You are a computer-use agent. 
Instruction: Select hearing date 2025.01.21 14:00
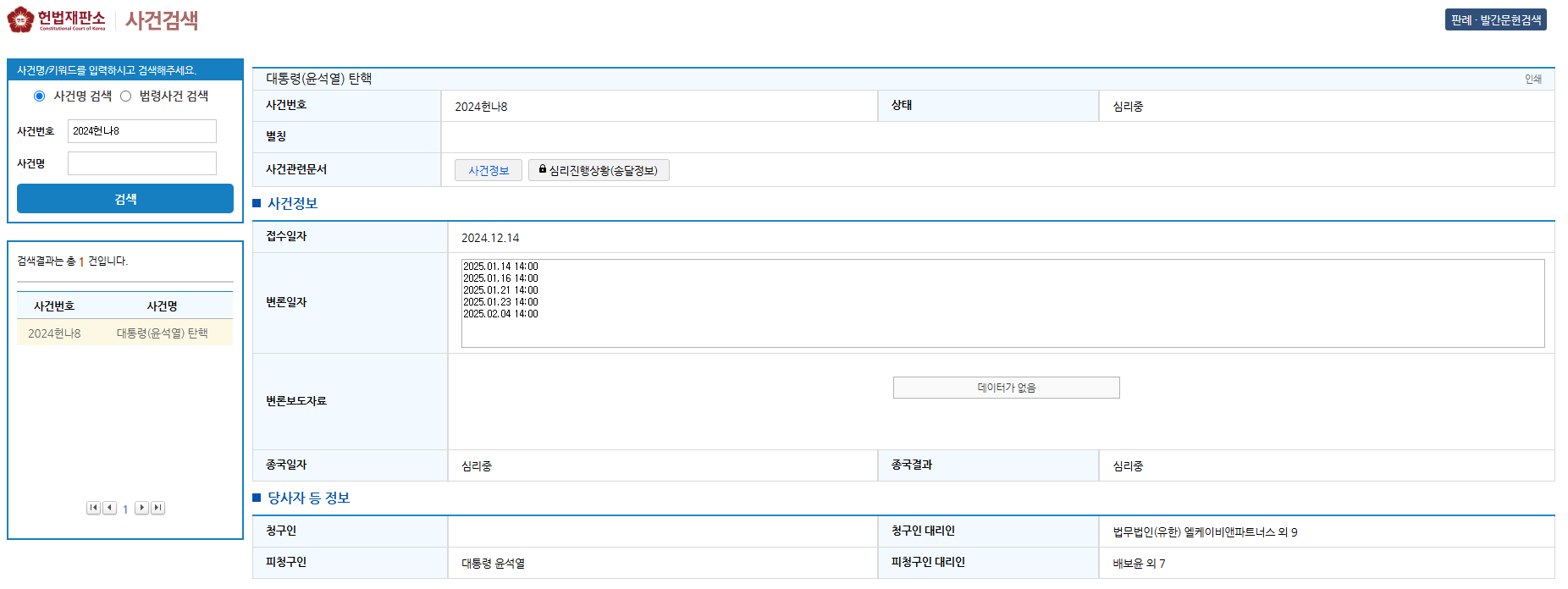pyautogui.click(x=500, y=290)
